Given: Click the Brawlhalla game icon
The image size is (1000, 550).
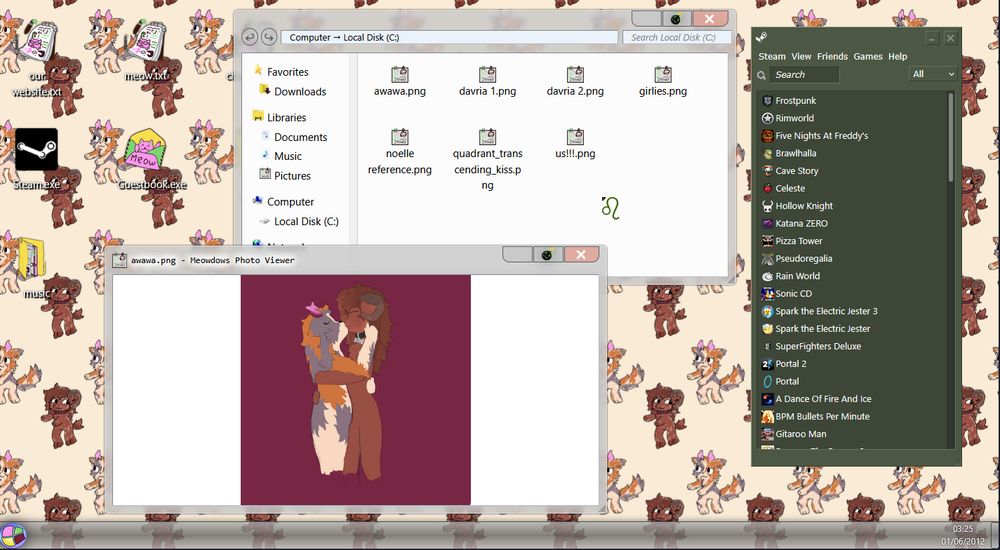Looking at the screenshot, I should [x=767, y=153].
